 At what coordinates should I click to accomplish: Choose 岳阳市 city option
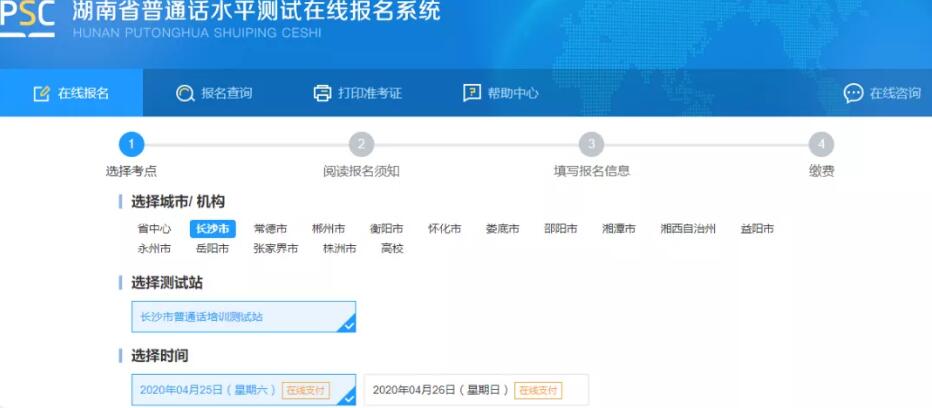[213, 249]
